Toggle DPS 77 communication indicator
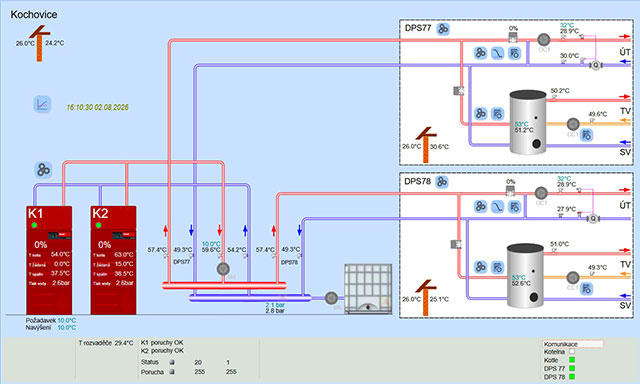Viewport: 640px width, 384px height. (x=572, y=368)
